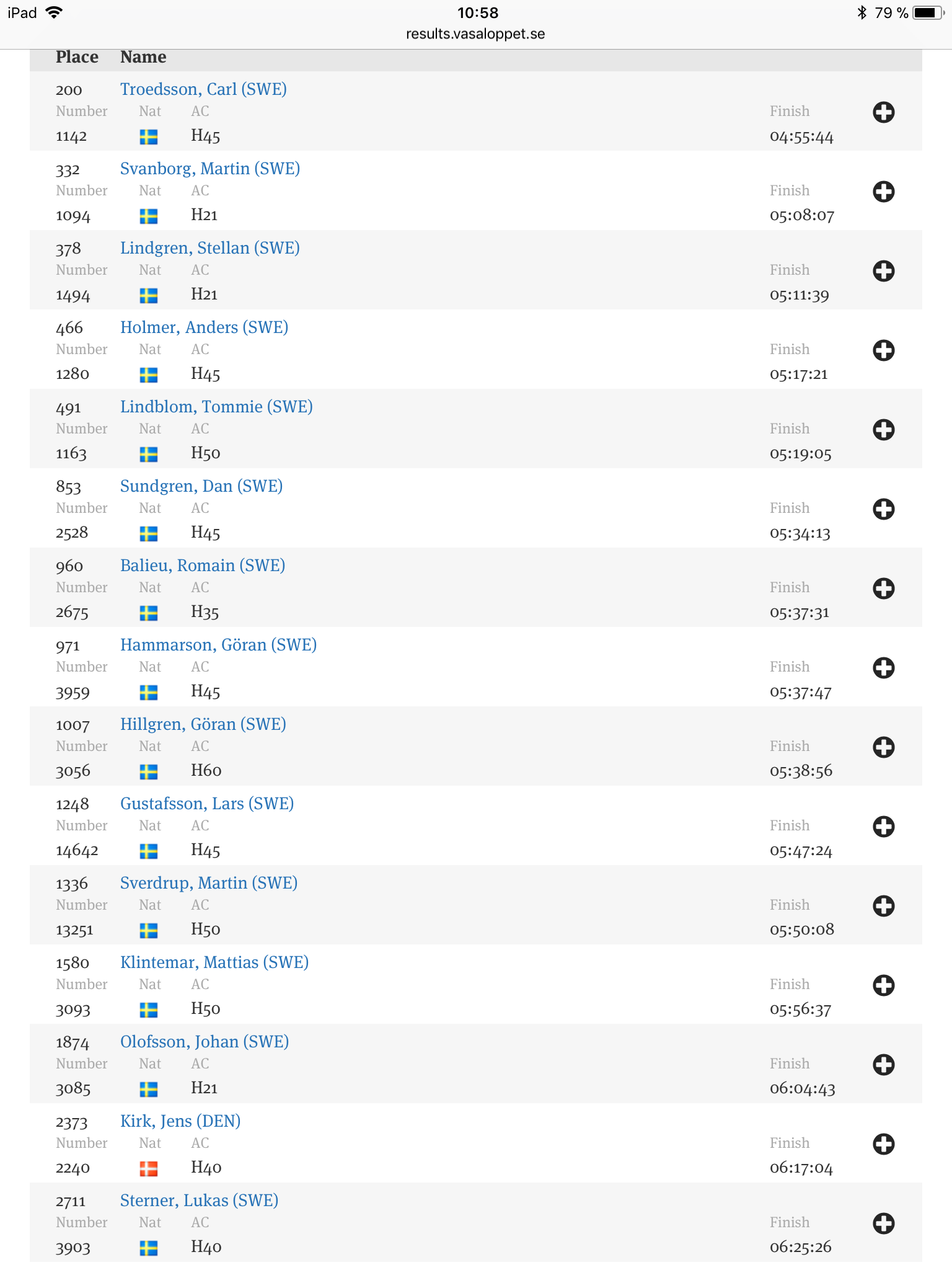952x1270 pixels.
Task: Expand plus icon on Svanborg, Martin row
Action: (883, 192)
